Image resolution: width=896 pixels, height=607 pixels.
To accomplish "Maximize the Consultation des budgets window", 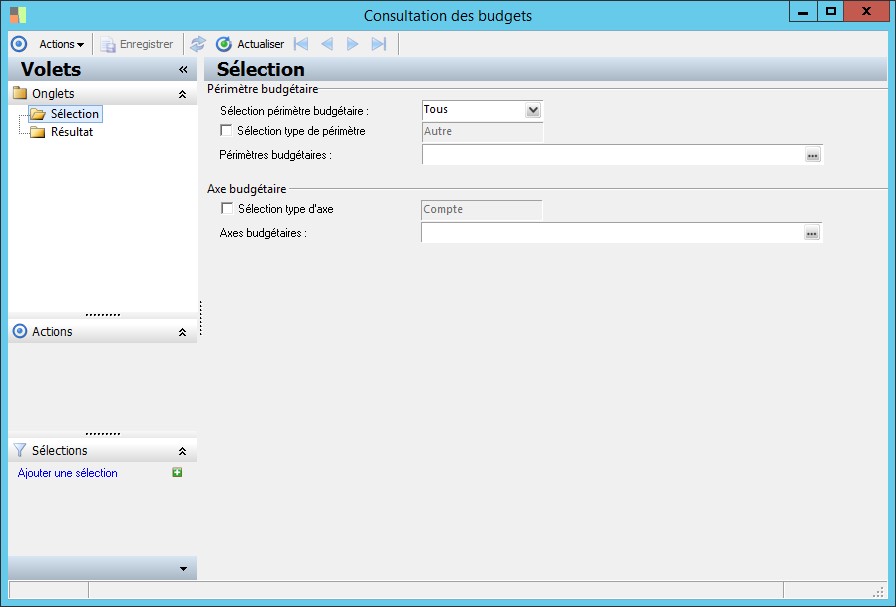I will [830, 11].
